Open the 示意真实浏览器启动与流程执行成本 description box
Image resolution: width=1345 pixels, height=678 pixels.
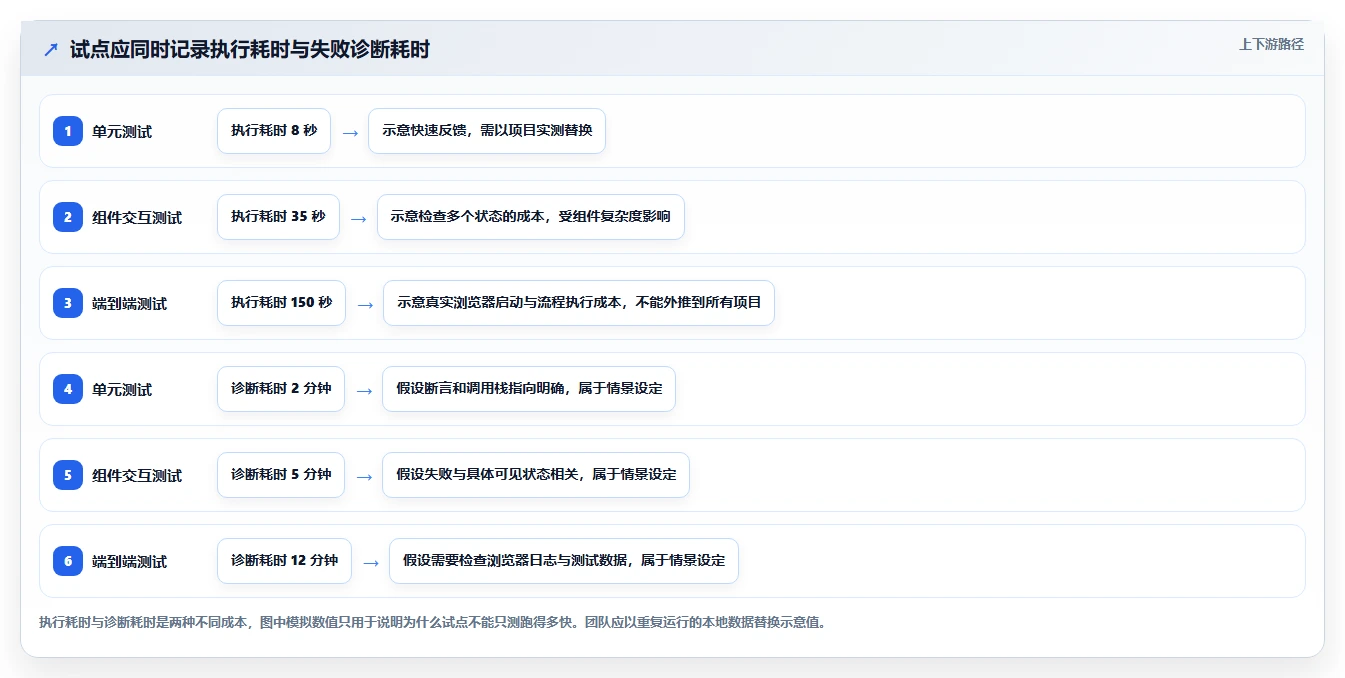[x=579, y=303]
